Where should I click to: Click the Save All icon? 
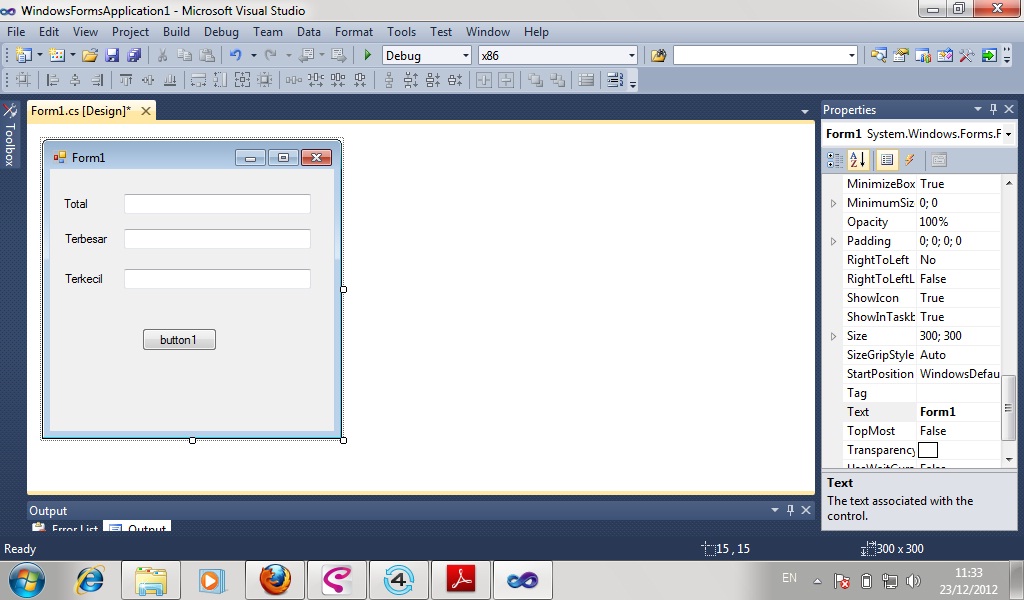134,55
